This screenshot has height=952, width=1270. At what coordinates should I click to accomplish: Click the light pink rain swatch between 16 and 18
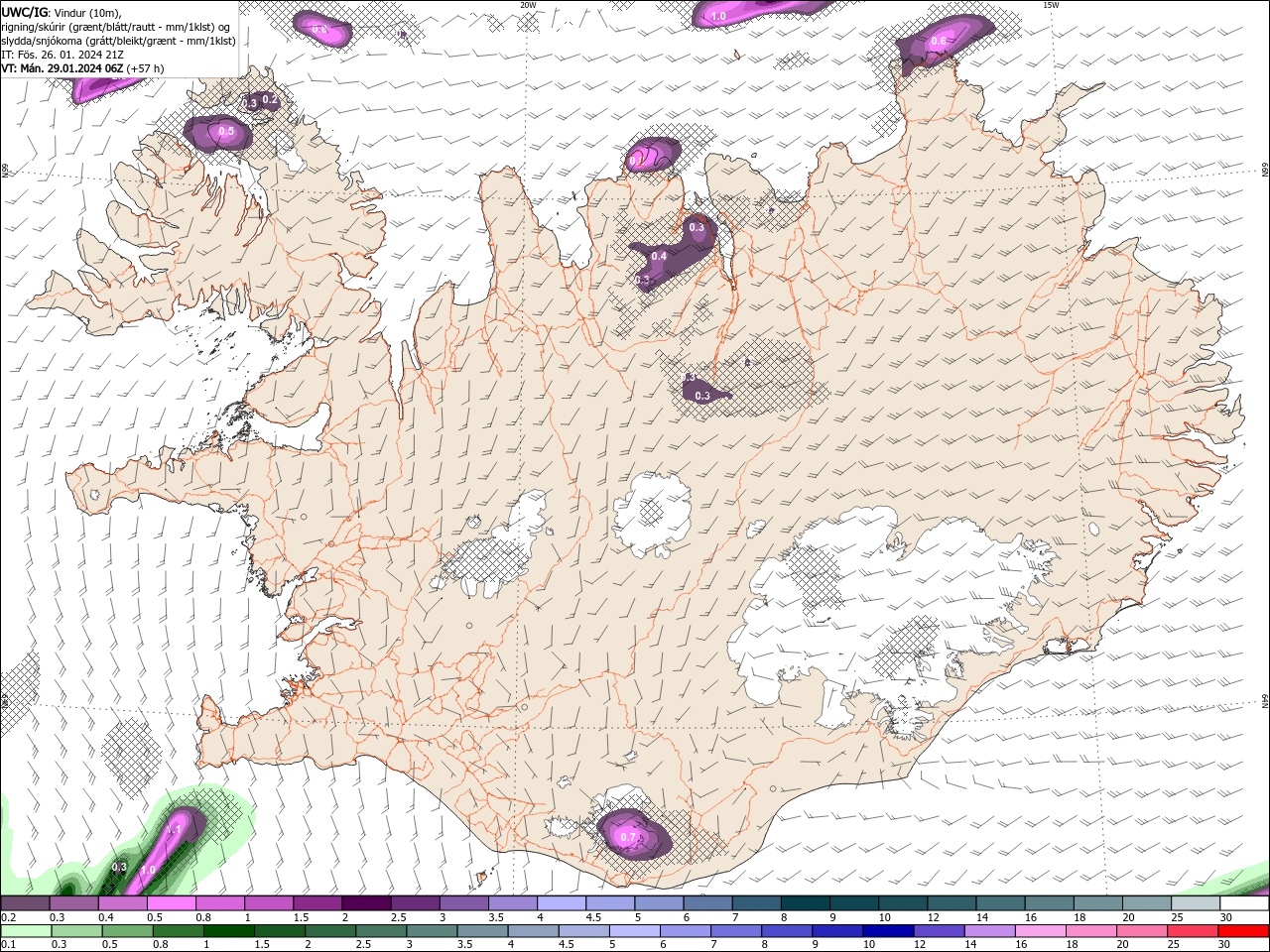[1040, 931]
